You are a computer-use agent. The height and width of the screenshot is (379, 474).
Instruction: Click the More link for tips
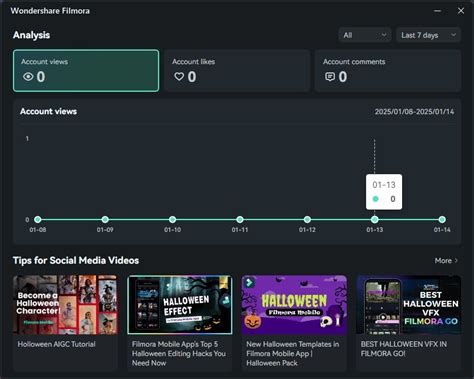(446, 261)
